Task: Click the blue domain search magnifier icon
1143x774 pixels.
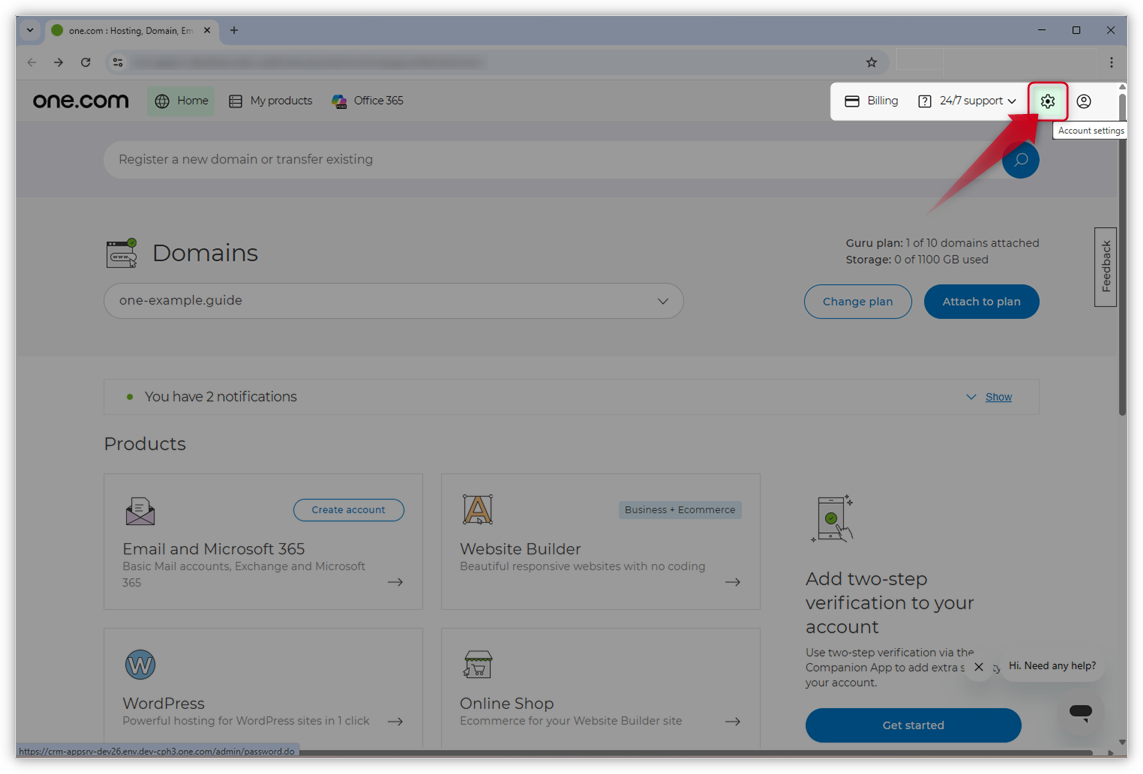Action: point(1020,159)
